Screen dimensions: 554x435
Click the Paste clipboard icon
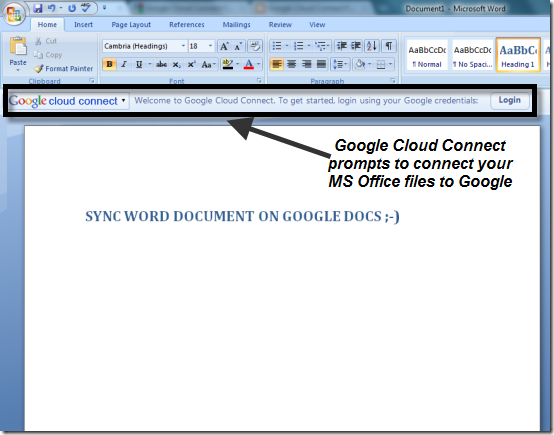point(18,46)
